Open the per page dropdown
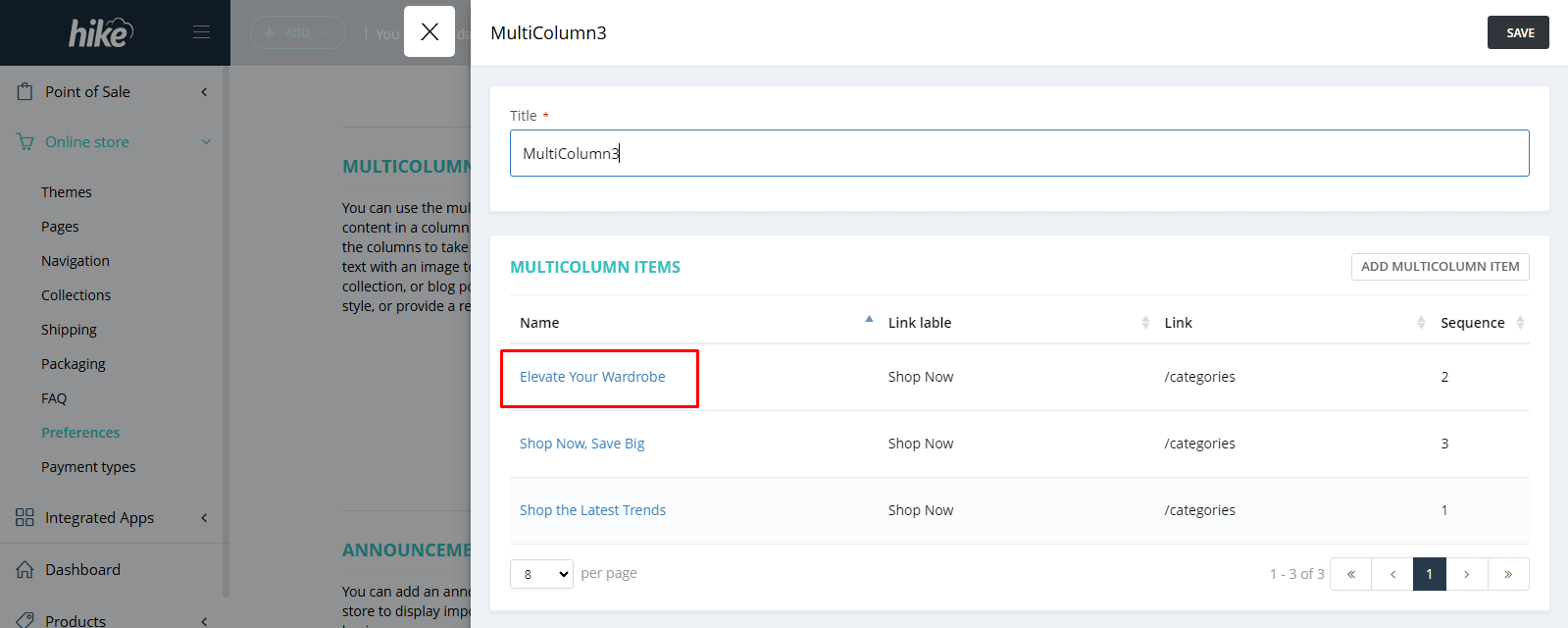The image size is (1568, 628). point(541,574)
